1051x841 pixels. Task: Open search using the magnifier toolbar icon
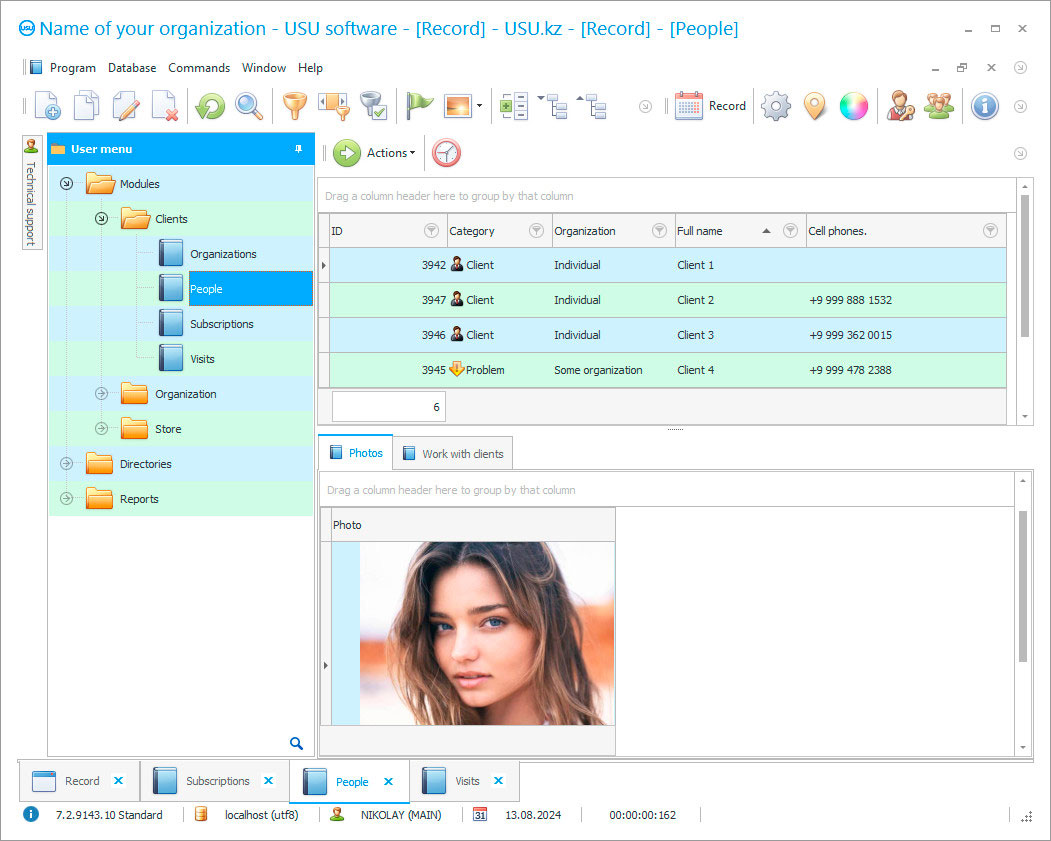click(x=247, y=105)
